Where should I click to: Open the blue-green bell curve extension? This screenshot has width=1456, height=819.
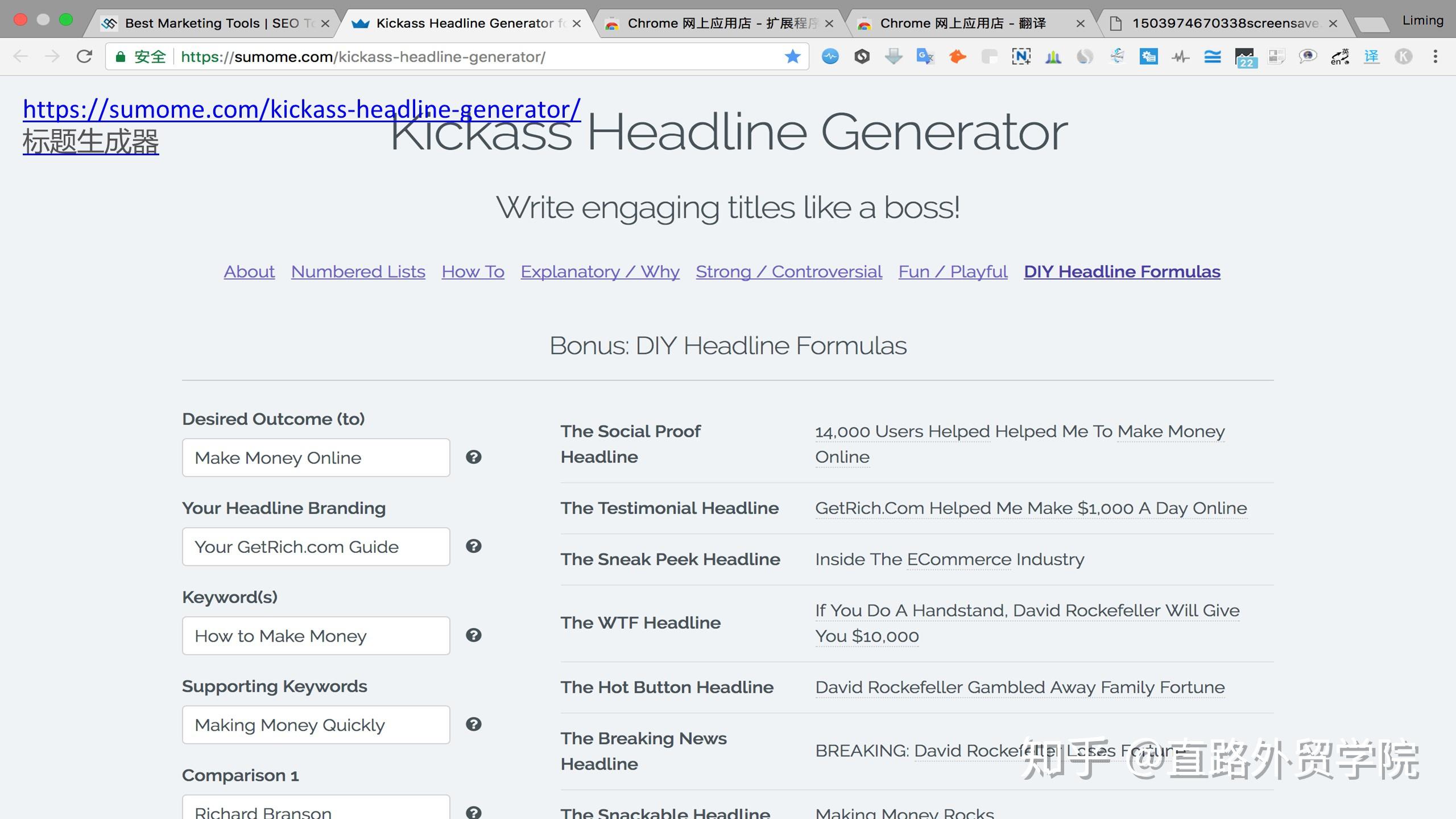click(x=1053, y=56)
